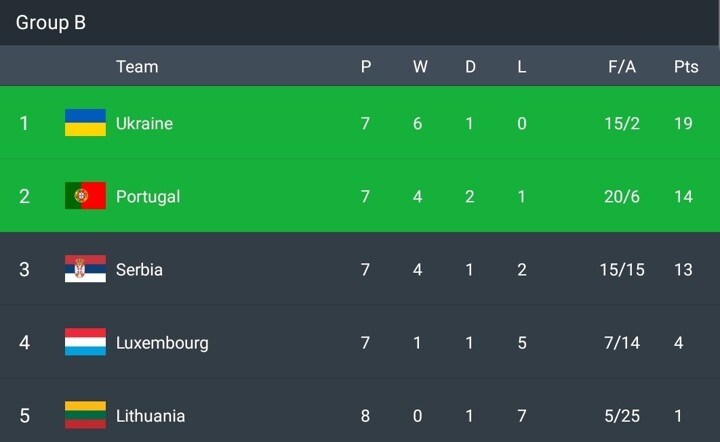Click the Group B header title

click(51, 22)
